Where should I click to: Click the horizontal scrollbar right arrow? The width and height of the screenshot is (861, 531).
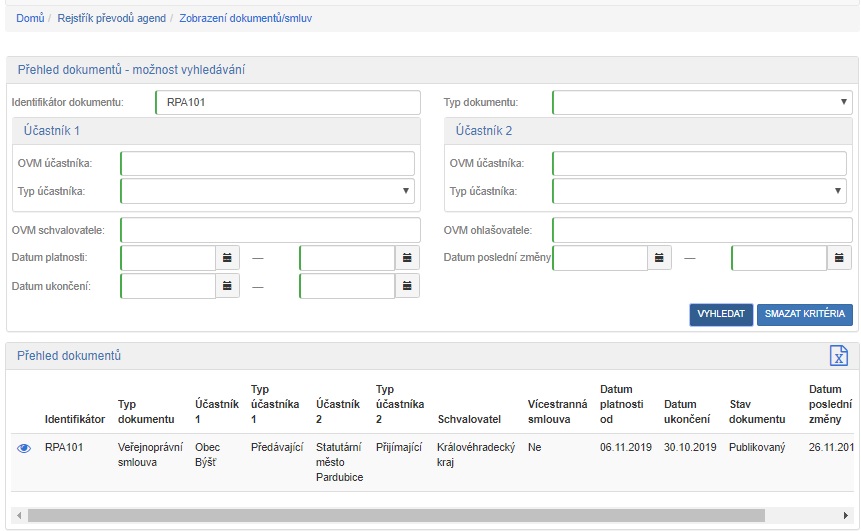[x=846, y=515]
